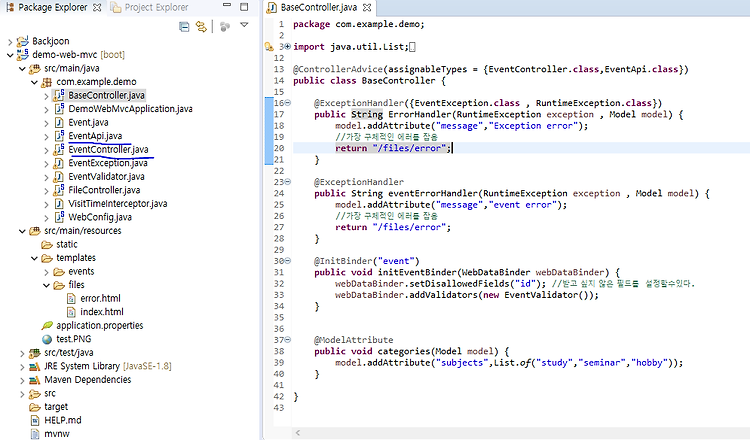This screenshot has width=750, height=440.
Task: Collapse the files folder
Action: point(46,285)
